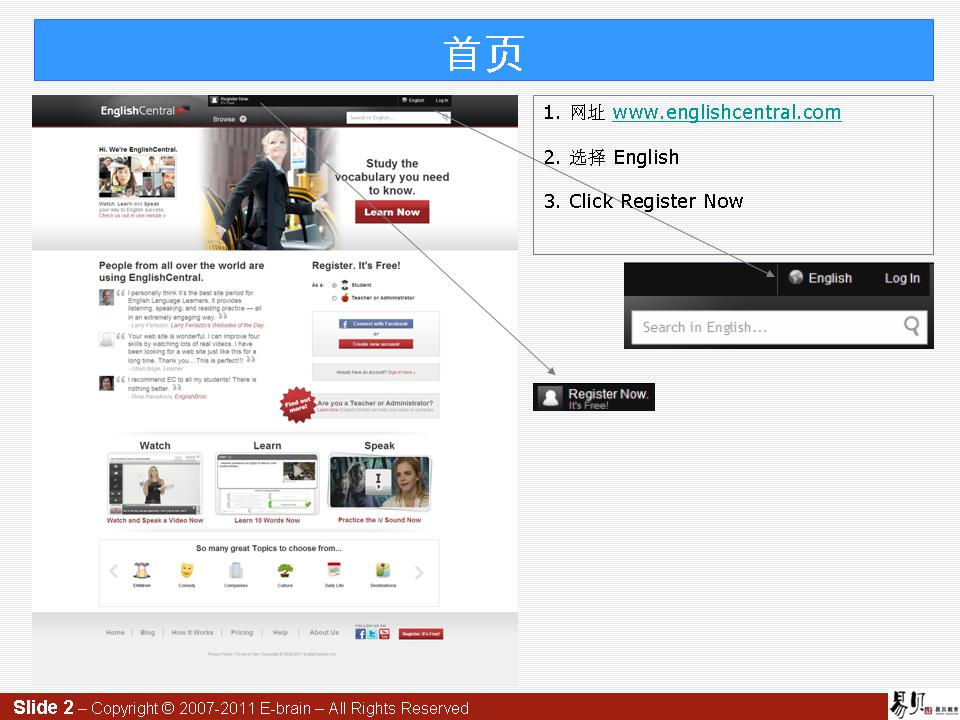Viewport: 960px width, 720px height.
Task: Click the Learn section thumbnail
Action: (x=267, y=484)
